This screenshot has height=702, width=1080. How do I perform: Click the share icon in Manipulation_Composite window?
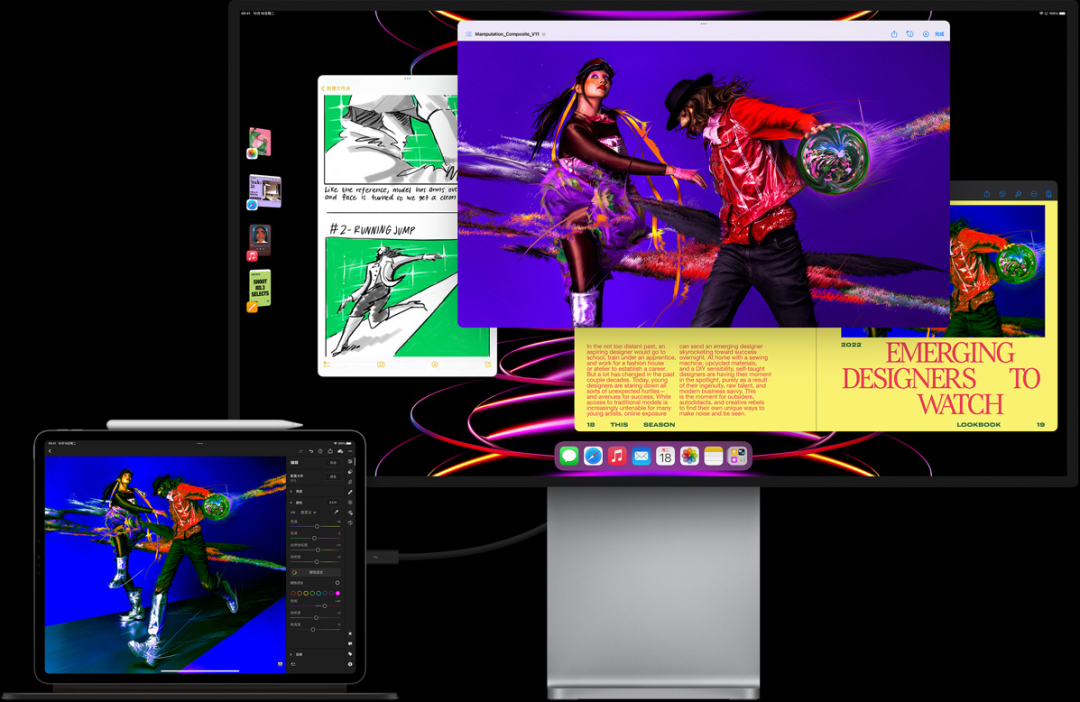[x=893, y=34]
